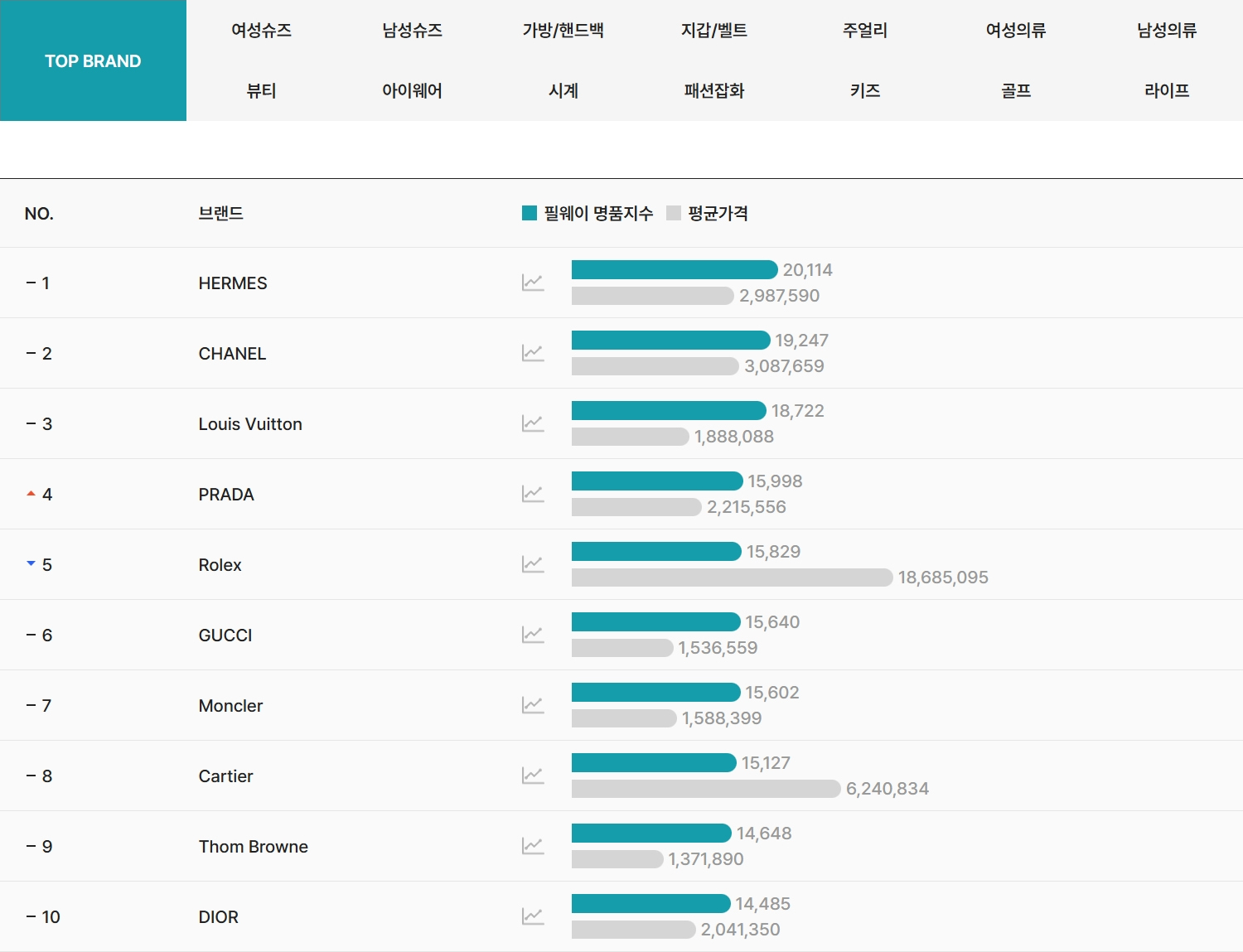Click the value 18,685,095

coord(943,577)
